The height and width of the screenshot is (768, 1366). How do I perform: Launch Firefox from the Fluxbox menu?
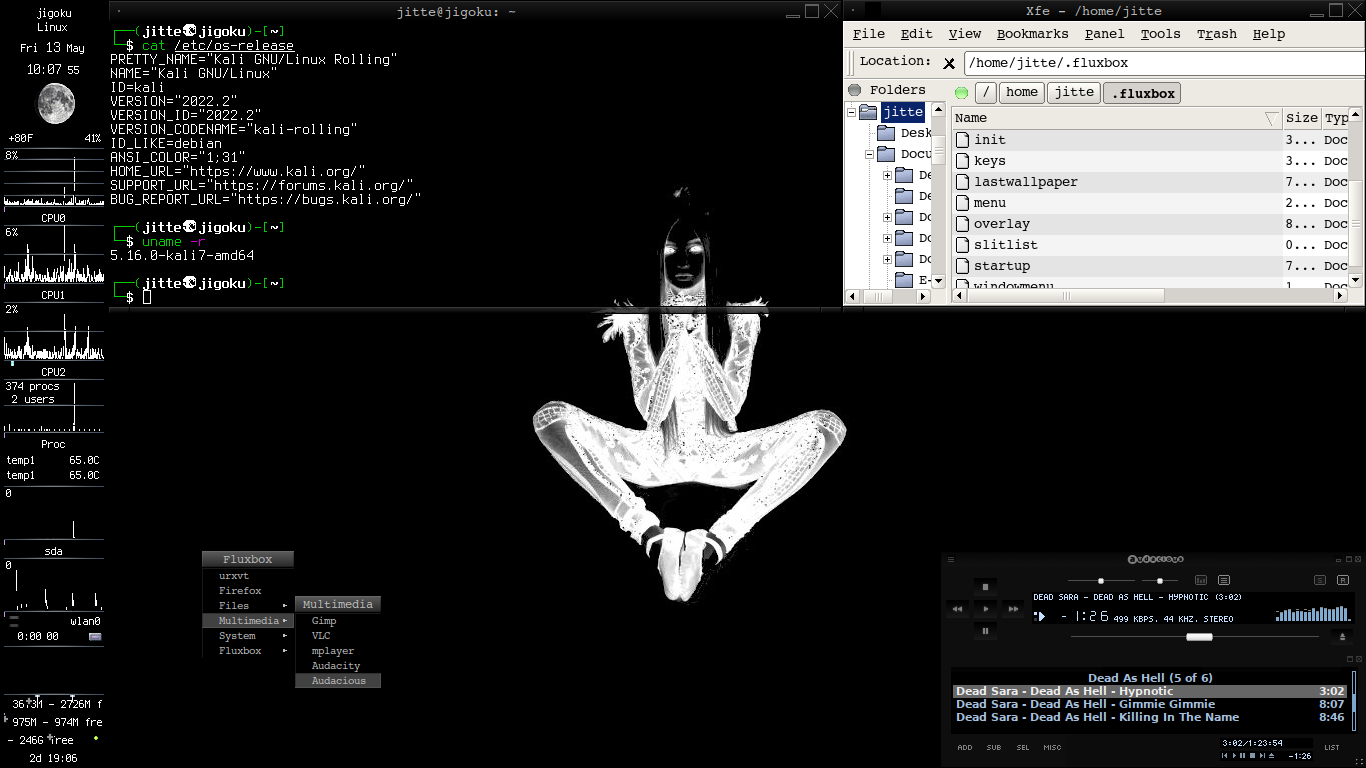click(248, 591)
